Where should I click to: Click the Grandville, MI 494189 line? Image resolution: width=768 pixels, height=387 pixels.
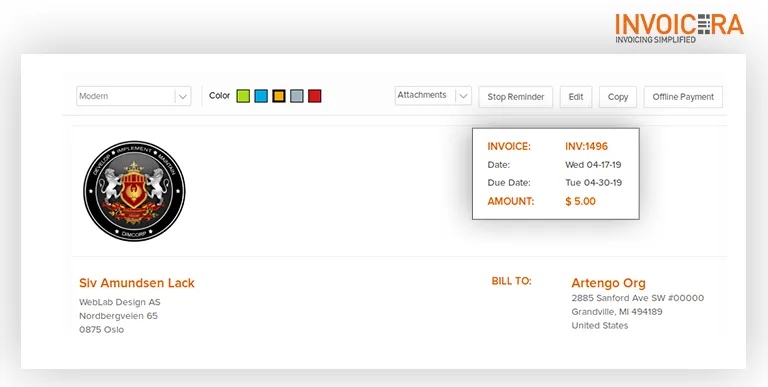coord(617,312)
